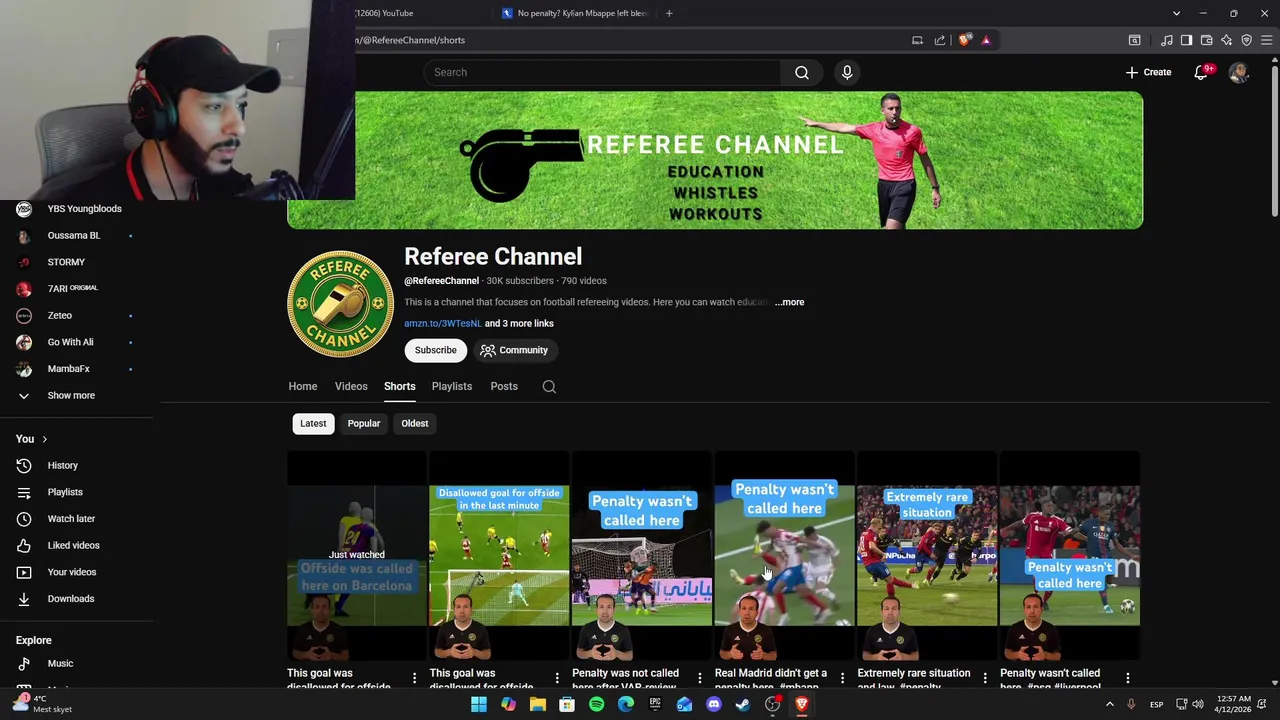Image resolution: width=1280 pixels, height=720 pixels.
Task: Show hidden system tray icons chevron
Action: tap(1109, 704)
